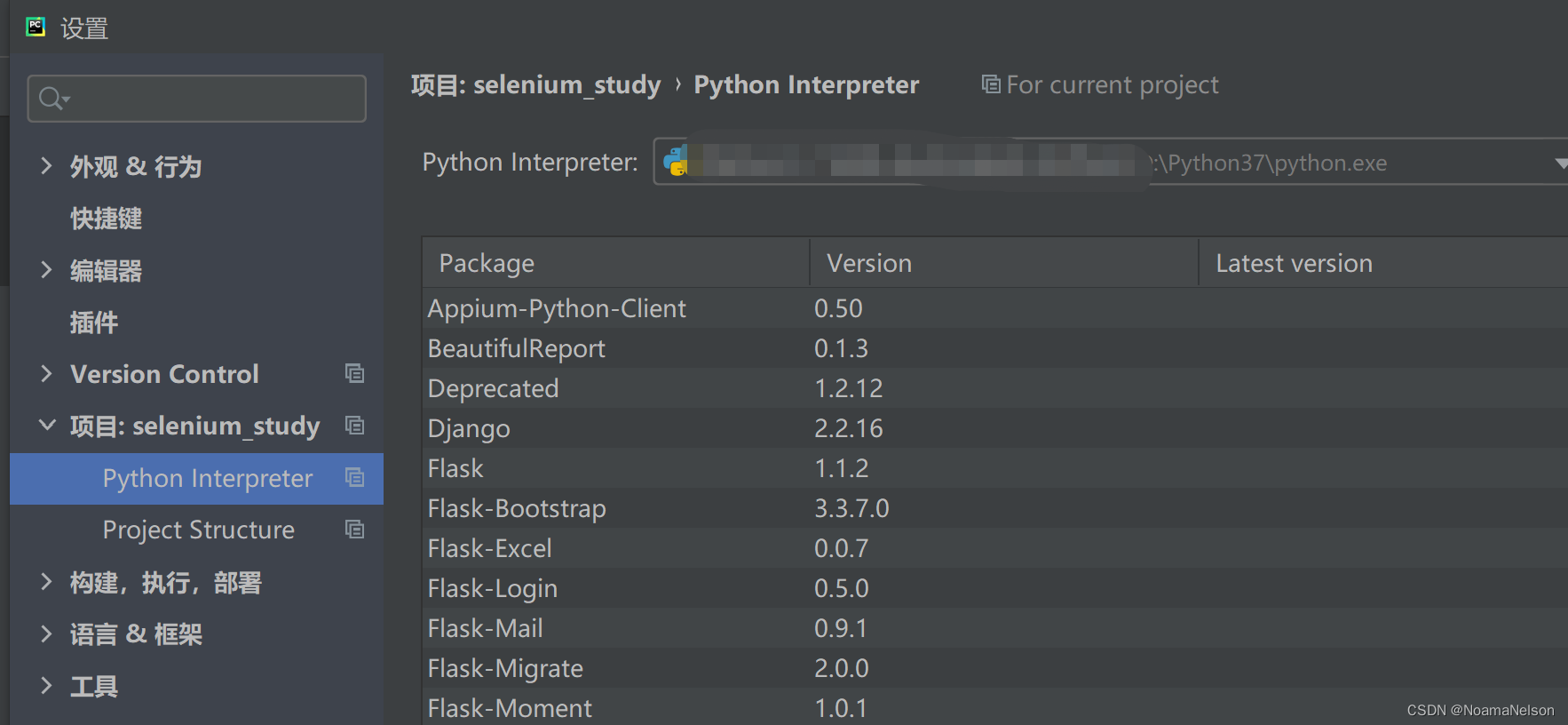Expand the 编辑器 section
This screenshot has width=1568, height=725.
pyautogui.click(x=46, y=270)
